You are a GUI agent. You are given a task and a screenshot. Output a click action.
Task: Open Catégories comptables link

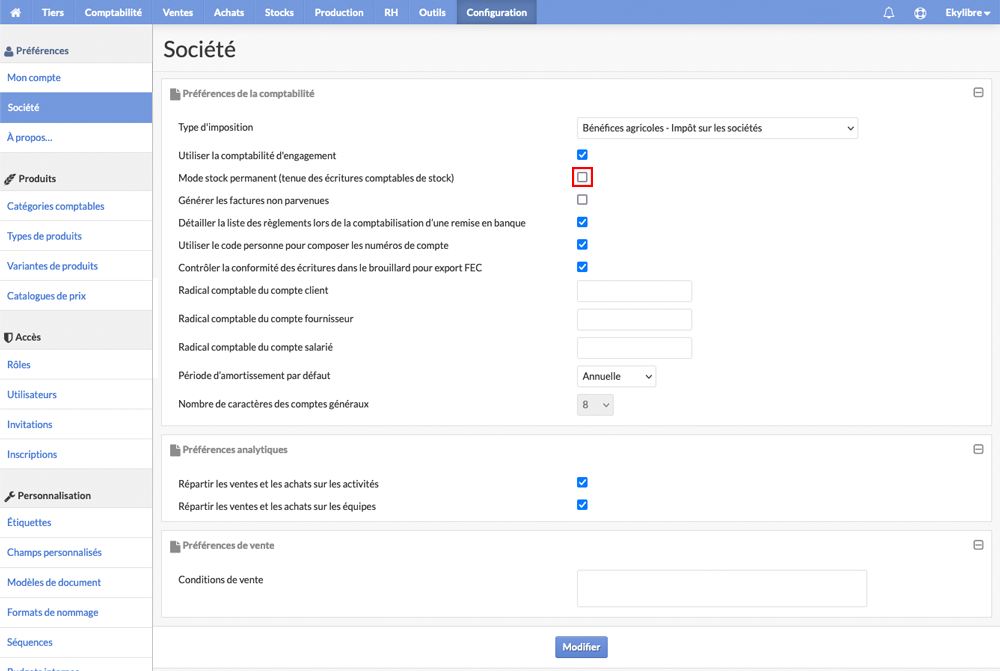tap(76, 206)
